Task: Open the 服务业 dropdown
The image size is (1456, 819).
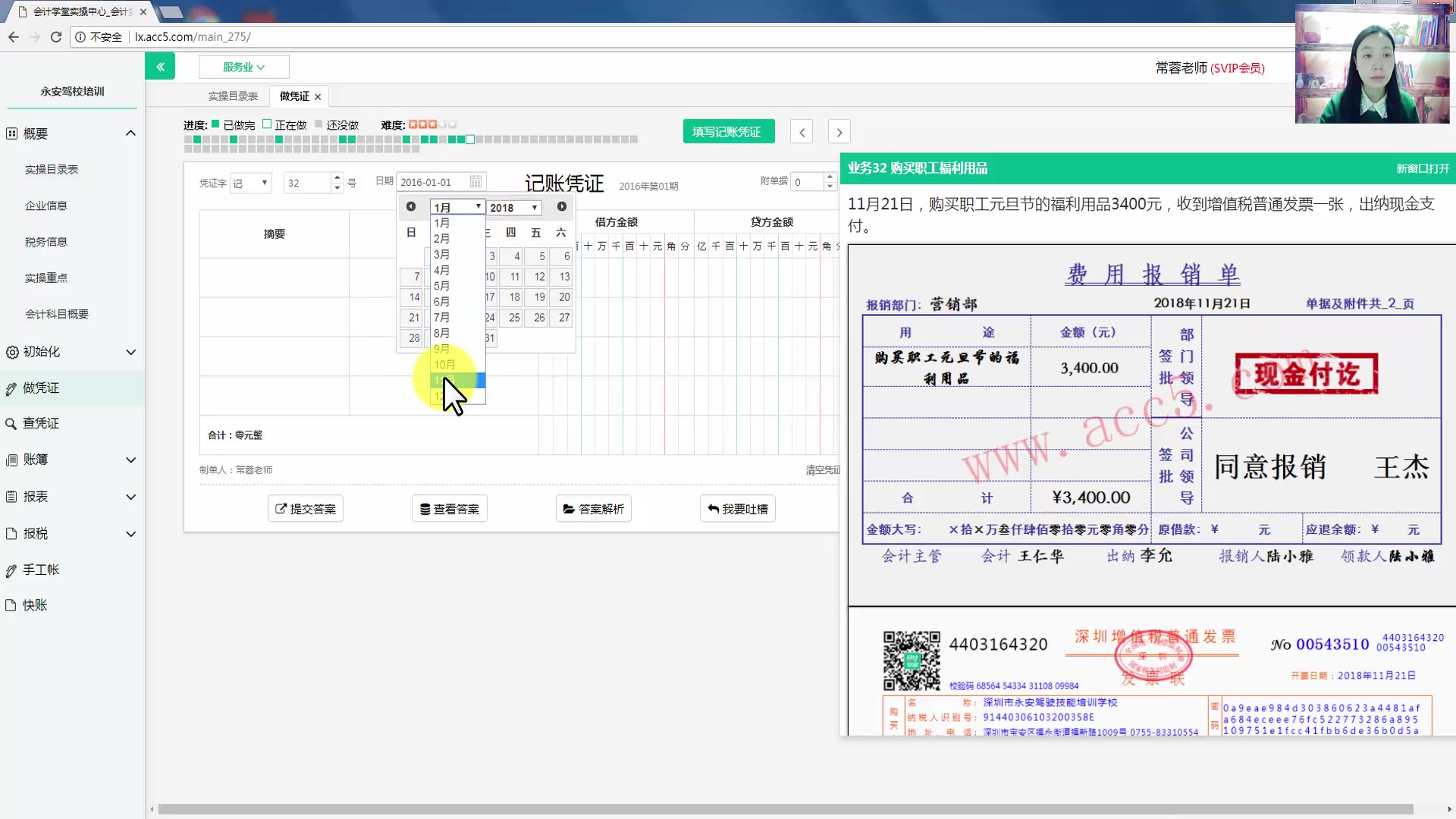Action: click(243, 67)
